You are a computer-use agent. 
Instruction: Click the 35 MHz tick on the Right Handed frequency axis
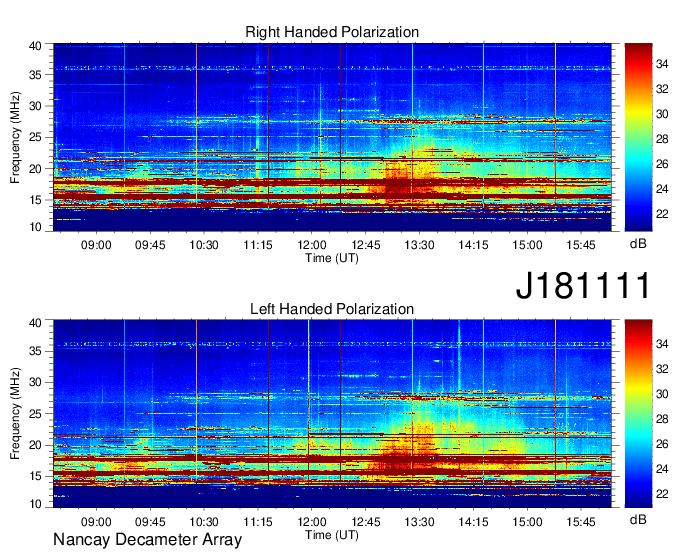[x=35, y=75]
